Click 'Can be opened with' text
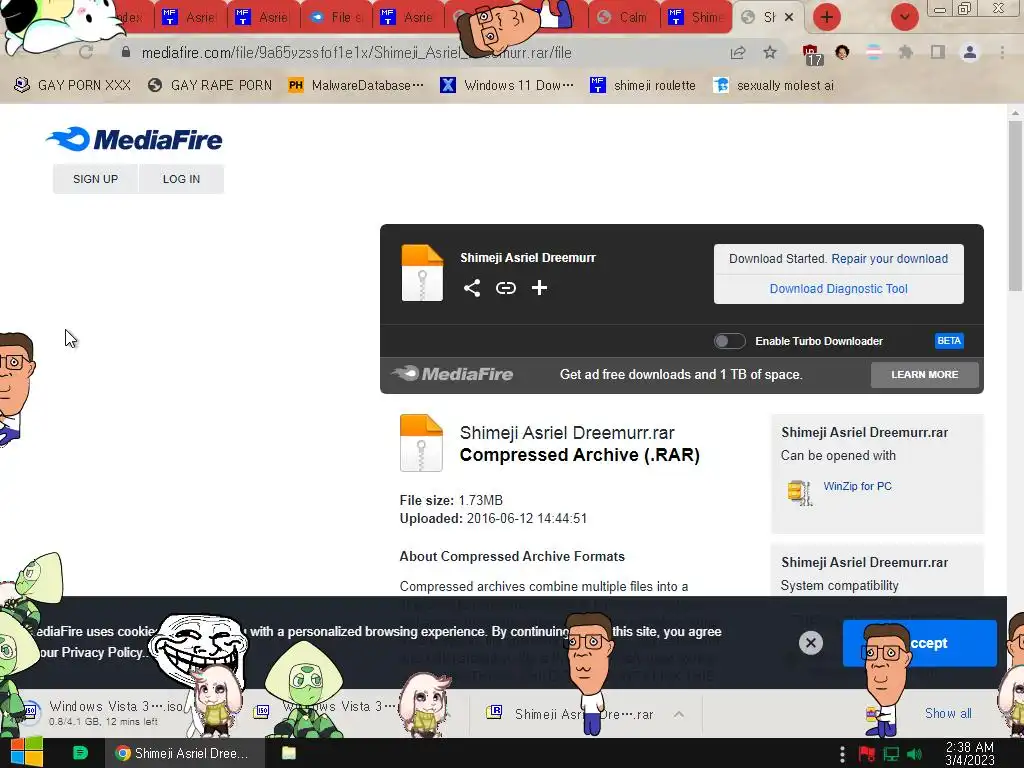The width and height of the screenshot is (1024, 768). click(x=838, y=455)
